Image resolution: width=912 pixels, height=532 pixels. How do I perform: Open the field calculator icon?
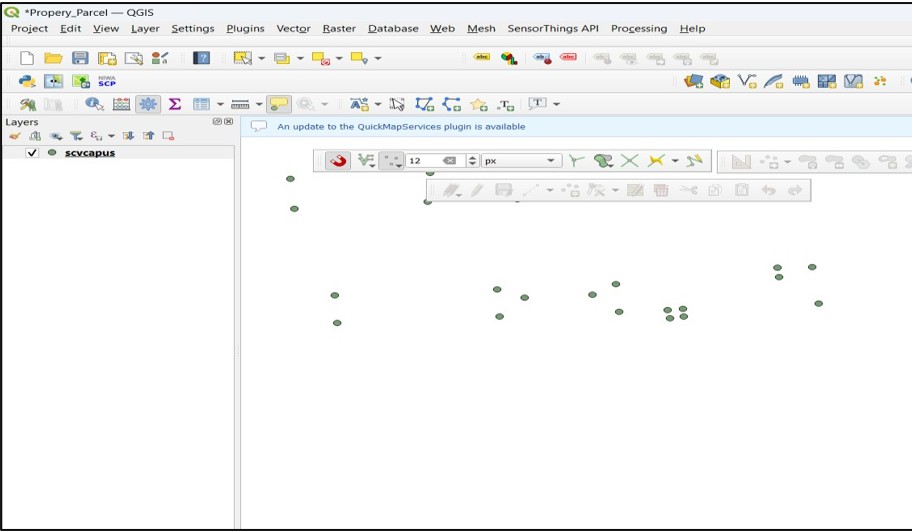point(121,104)
